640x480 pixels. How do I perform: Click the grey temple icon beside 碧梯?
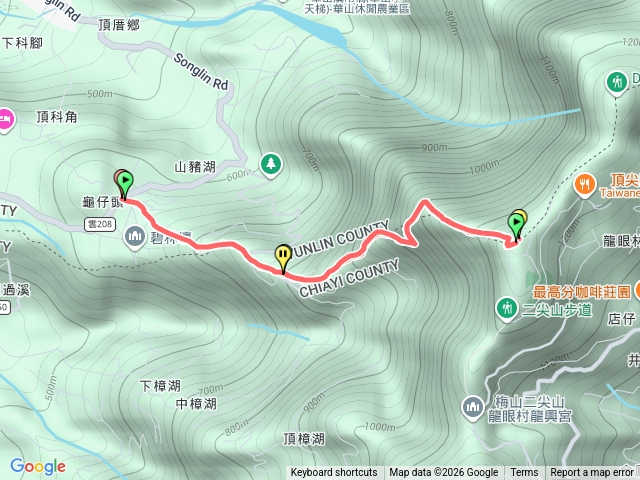[x=135, y=237]
